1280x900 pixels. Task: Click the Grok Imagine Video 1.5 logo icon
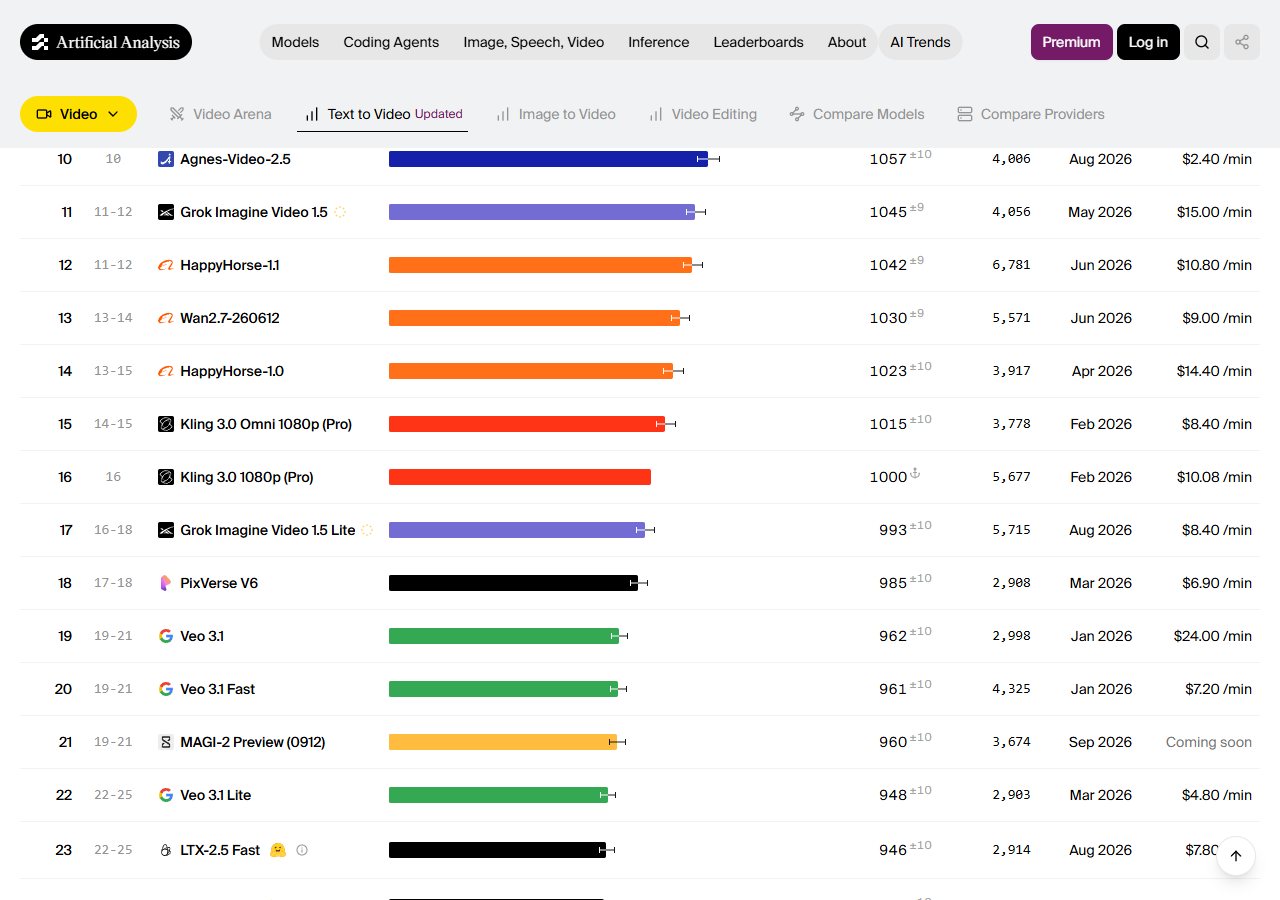pyautogui.click(x=166, y=212)
